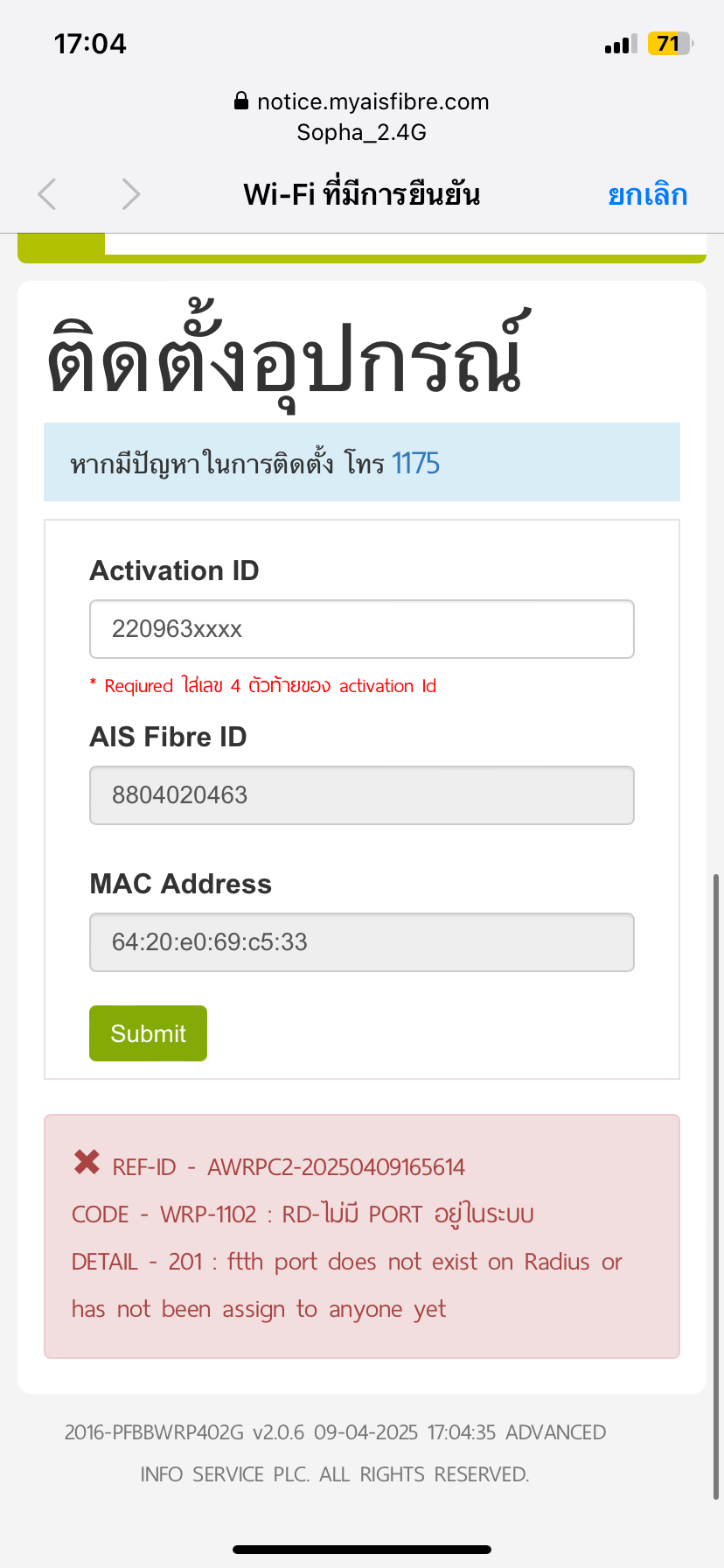Tap the battery indicator showing 71
The height and width of the screenshot is (1568, 724).
[670, 44]
